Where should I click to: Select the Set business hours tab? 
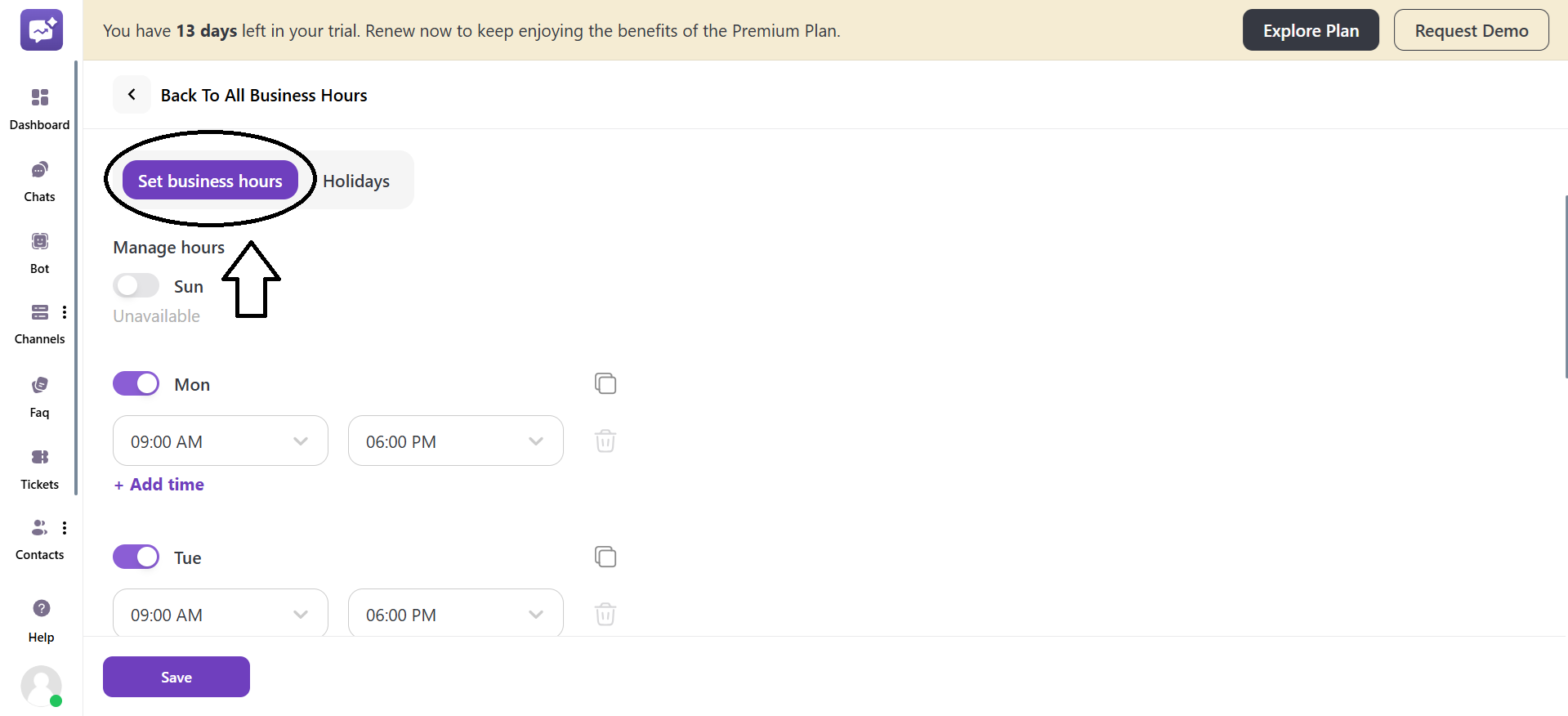pyautogui.click(x=210, y=181)
